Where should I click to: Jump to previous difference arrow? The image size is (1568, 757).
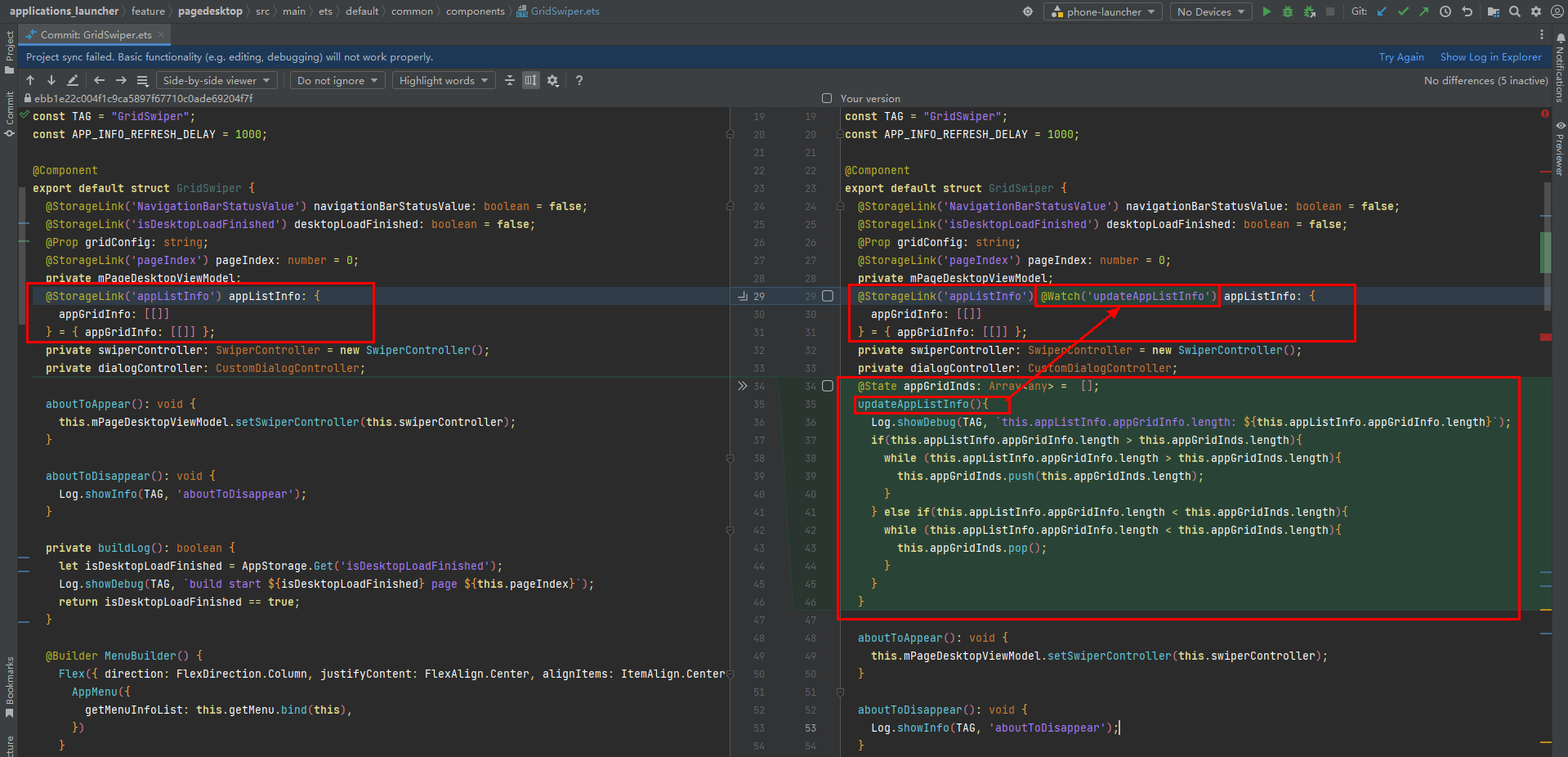point(30,80)
